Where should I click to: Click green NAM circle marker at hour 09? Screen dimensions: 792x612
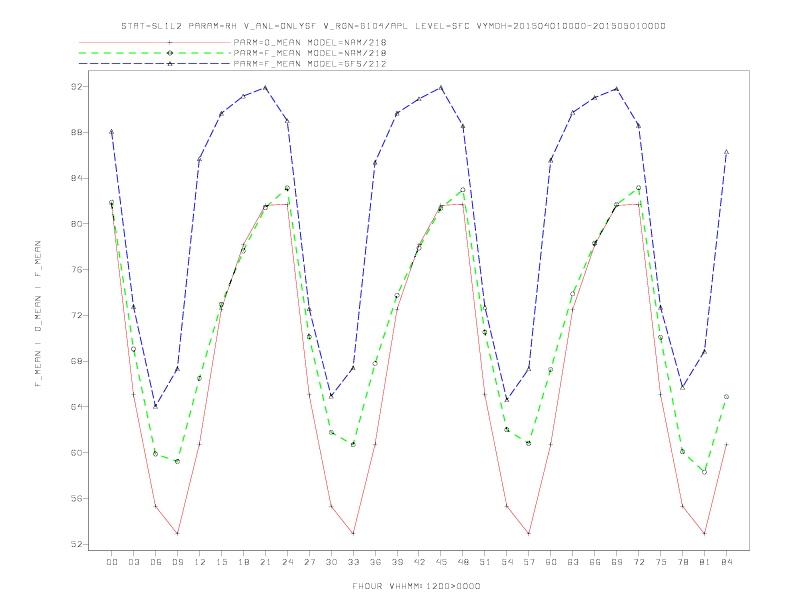coord(177,462)
